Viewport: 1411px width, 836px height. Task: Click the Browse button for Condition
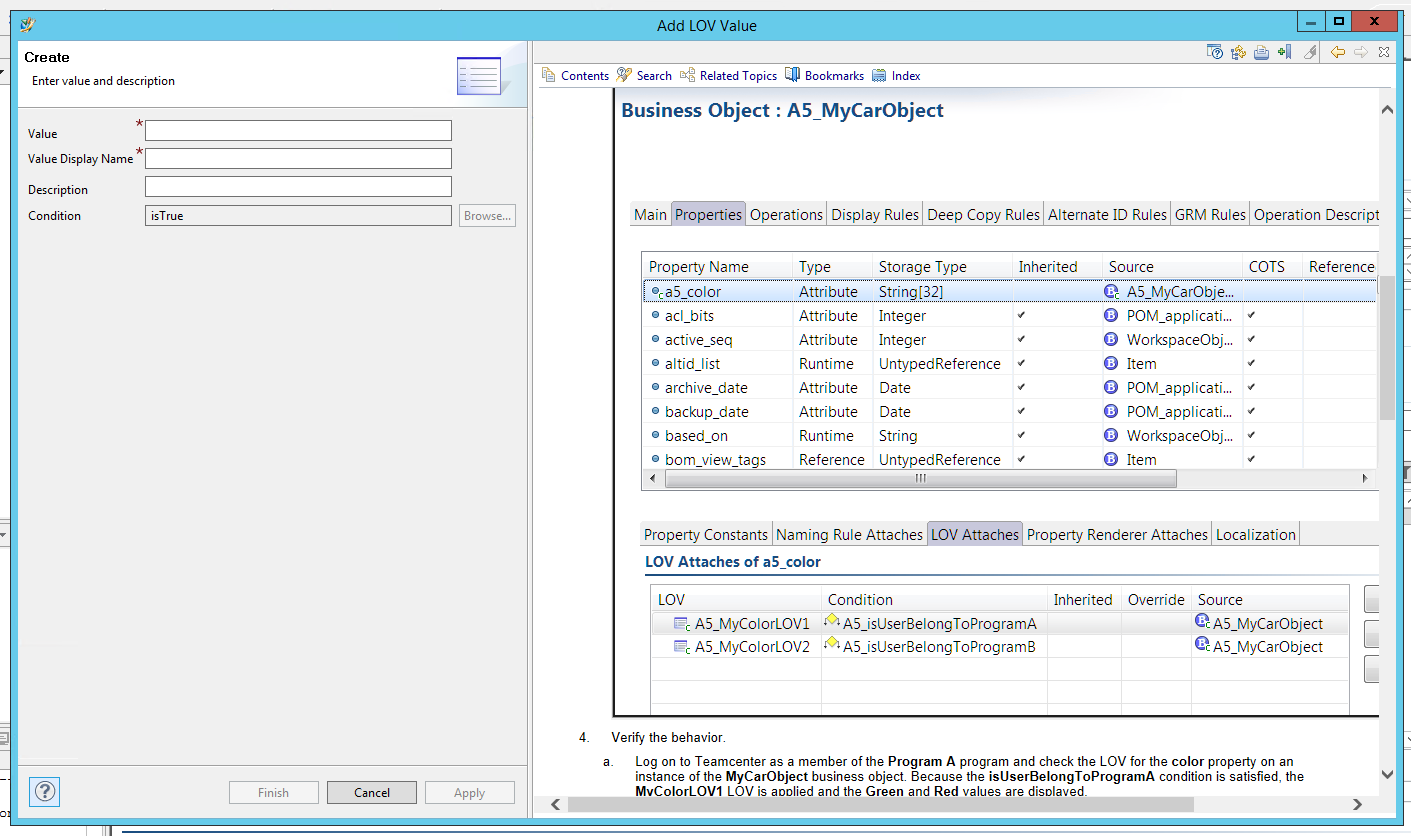point(487,215)
